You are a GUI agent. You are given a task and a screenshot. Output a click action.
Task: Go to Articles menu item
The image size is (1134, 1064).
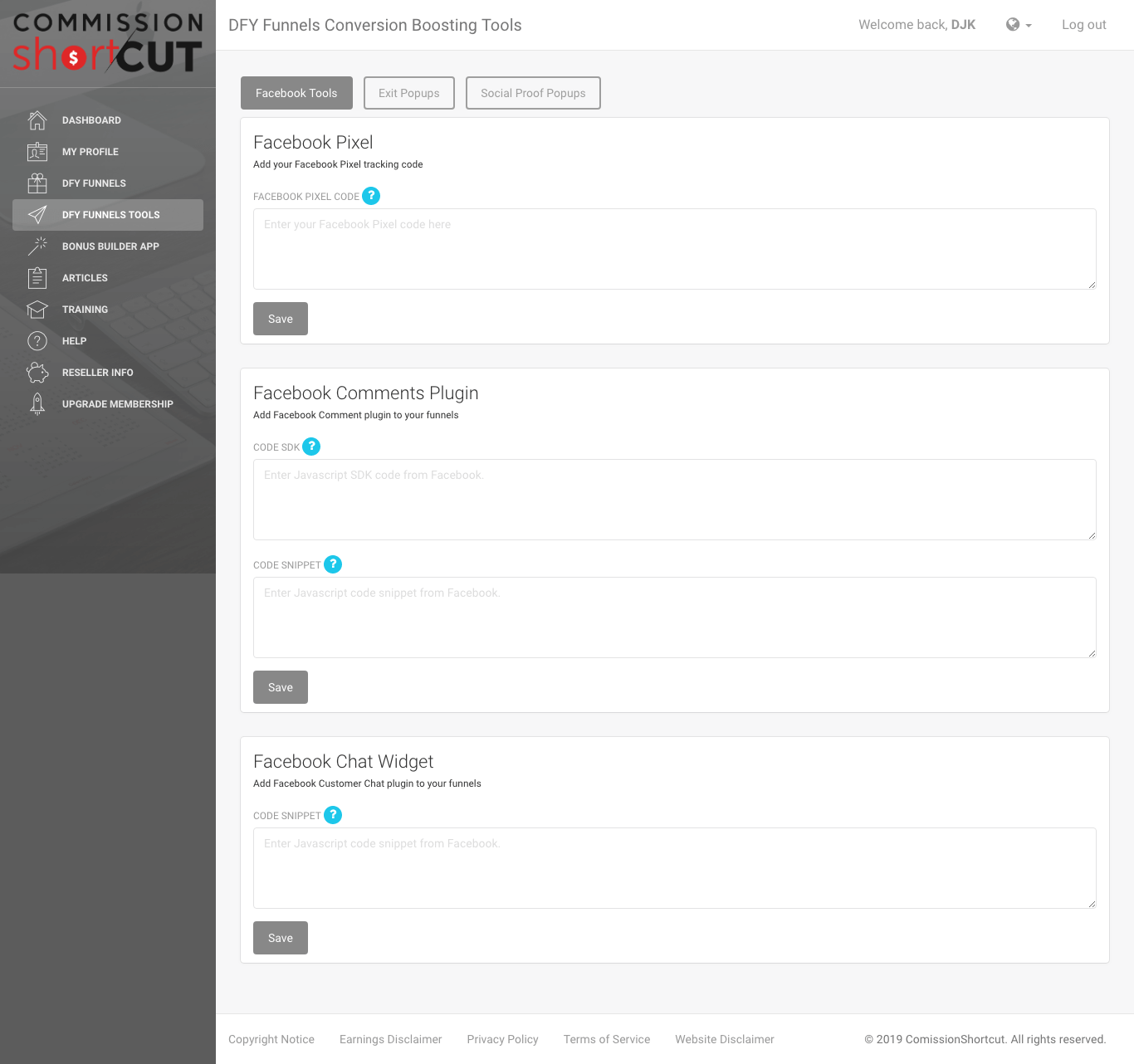tap(108, 278)
